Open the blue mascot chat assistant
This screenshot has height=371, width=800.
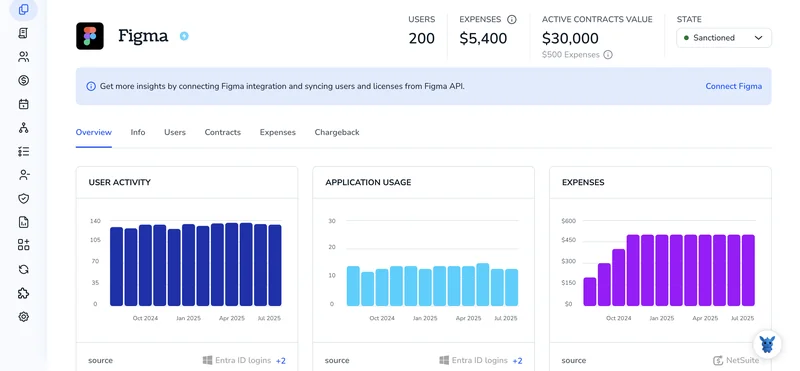coord(767,344)
